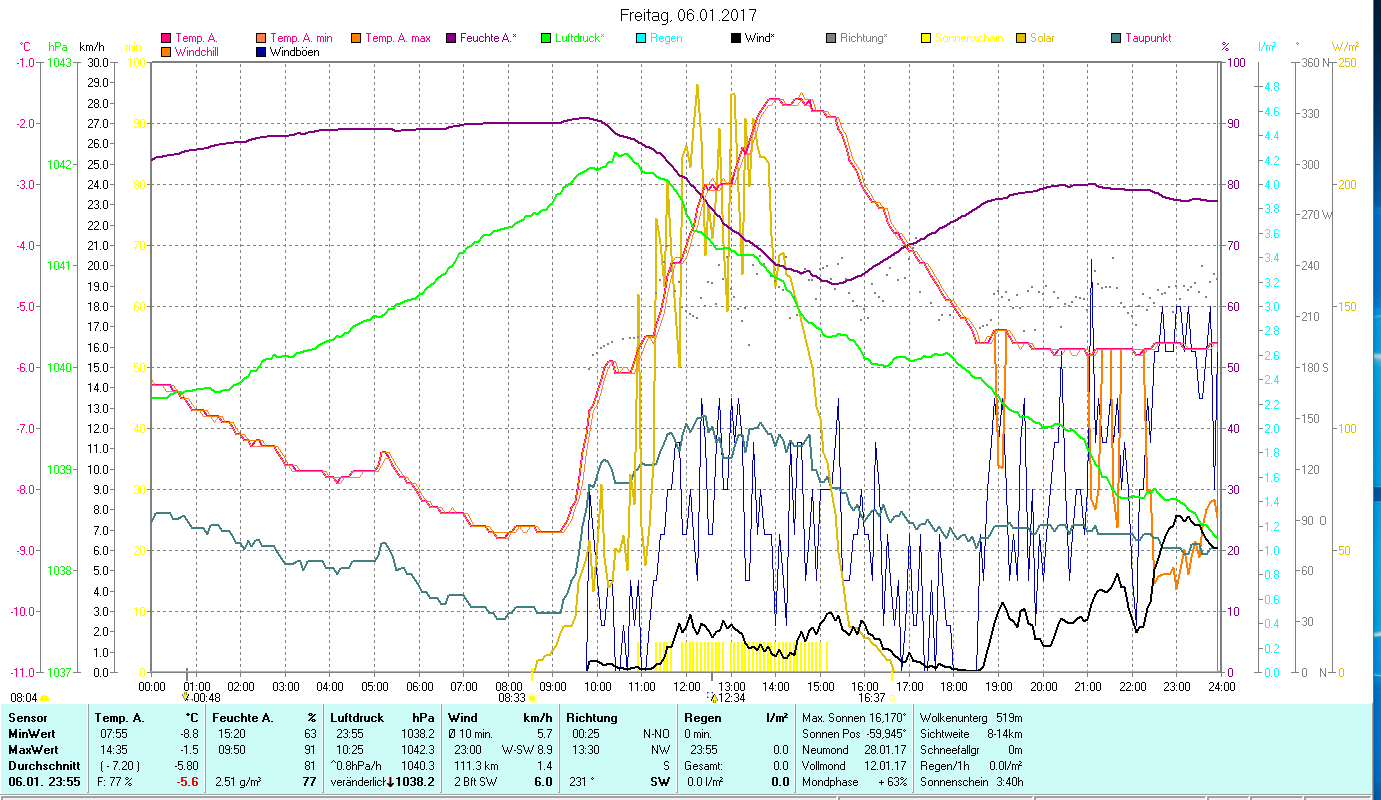Screen dimensions: 1381x800
Task: Click the maximum pressure value '1042.3'
Action: pos(417,749)
